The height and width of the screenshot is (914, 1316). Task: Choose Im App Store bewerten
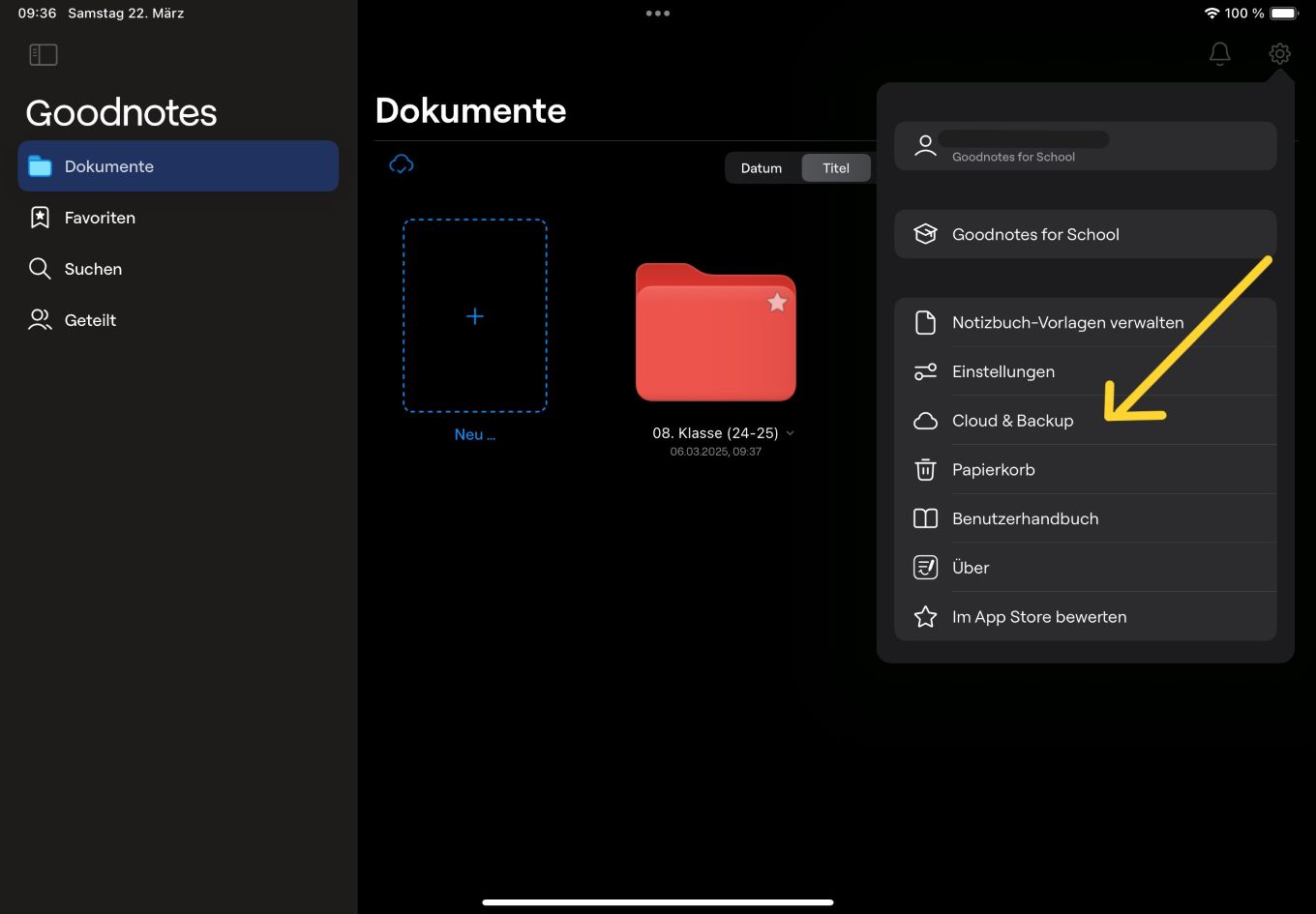pyautogui.click(x=1086, y=617)
